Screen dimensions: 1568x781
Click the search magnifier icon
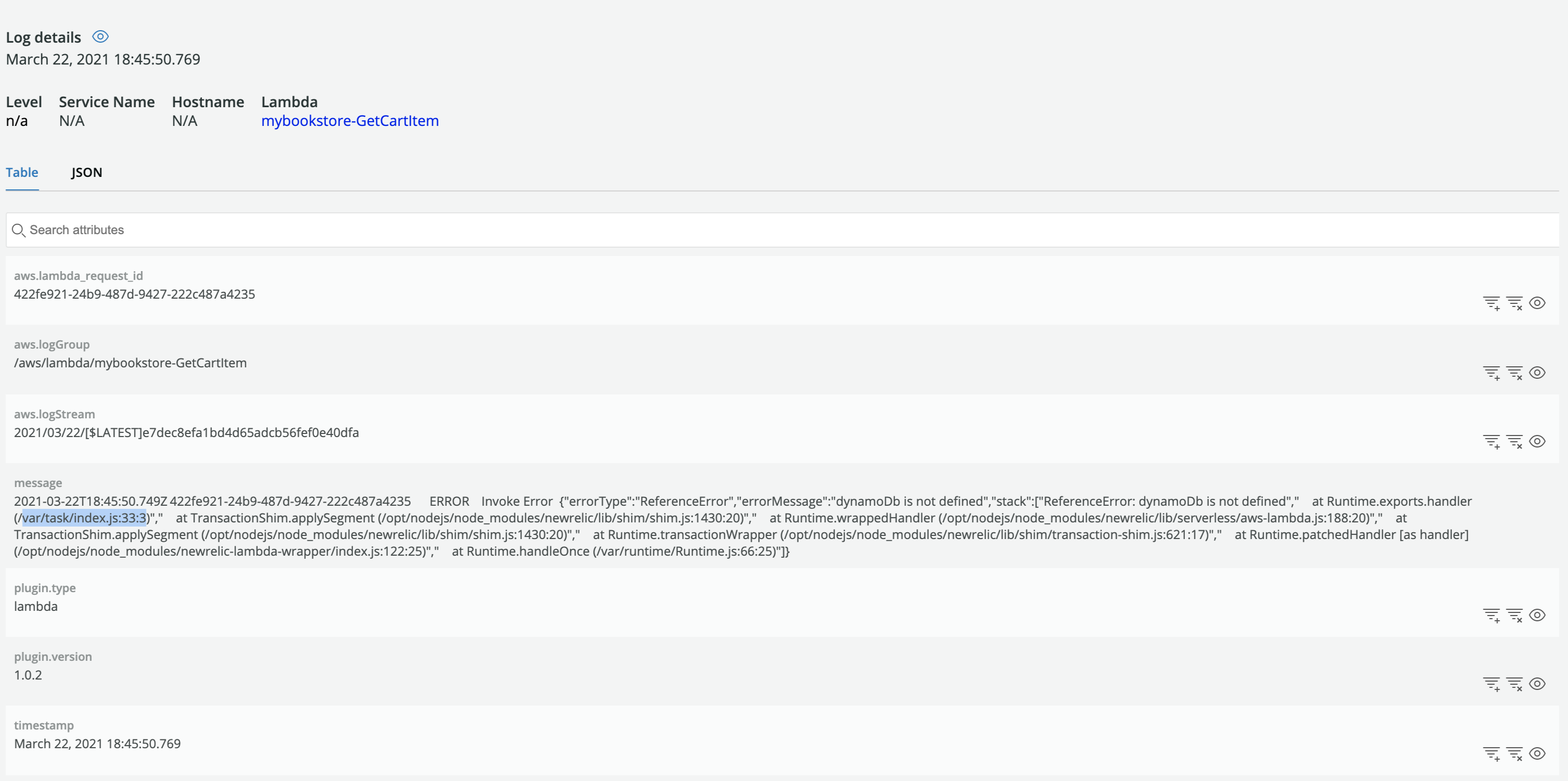point(18,231)
